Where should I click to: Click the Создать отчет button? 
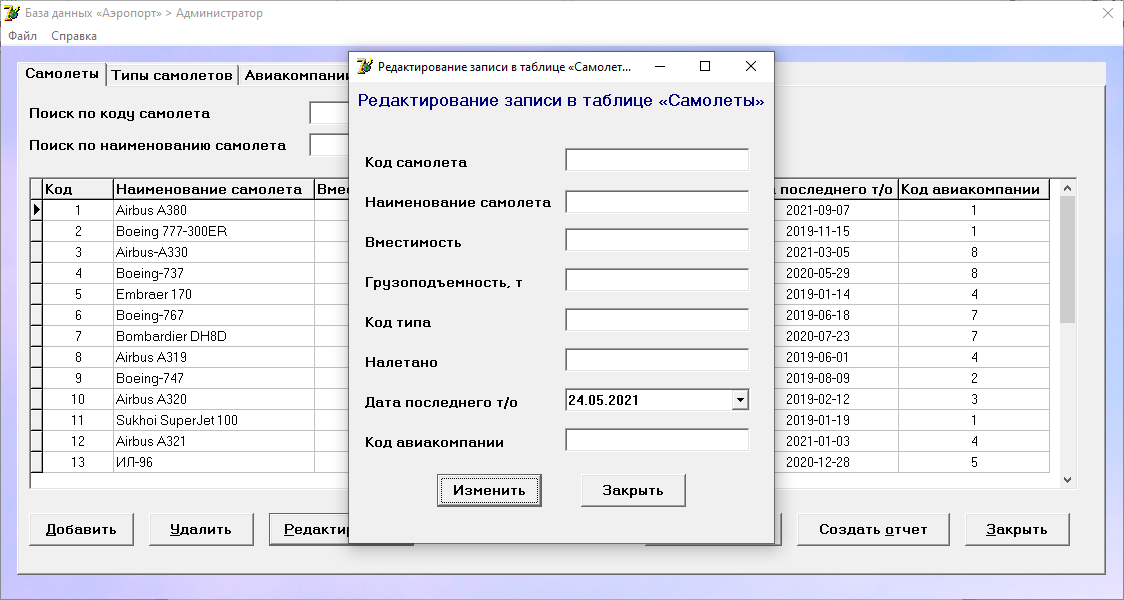[x=873, y=529]
